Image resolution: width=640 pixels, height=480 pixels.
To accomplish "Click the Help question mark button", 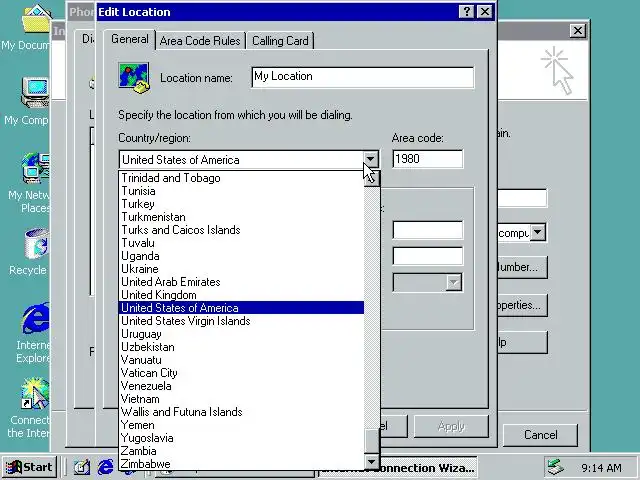I will click(x=467, y=11).
